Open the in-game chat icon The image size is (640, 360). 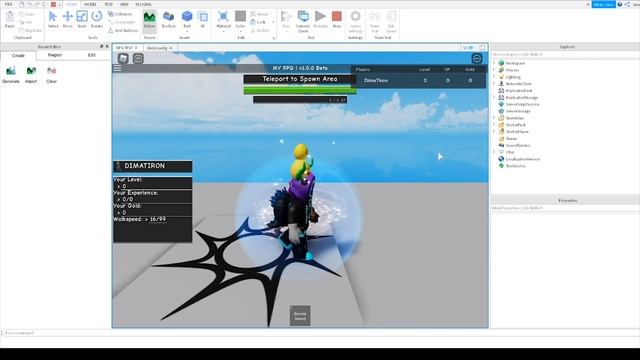138,58
